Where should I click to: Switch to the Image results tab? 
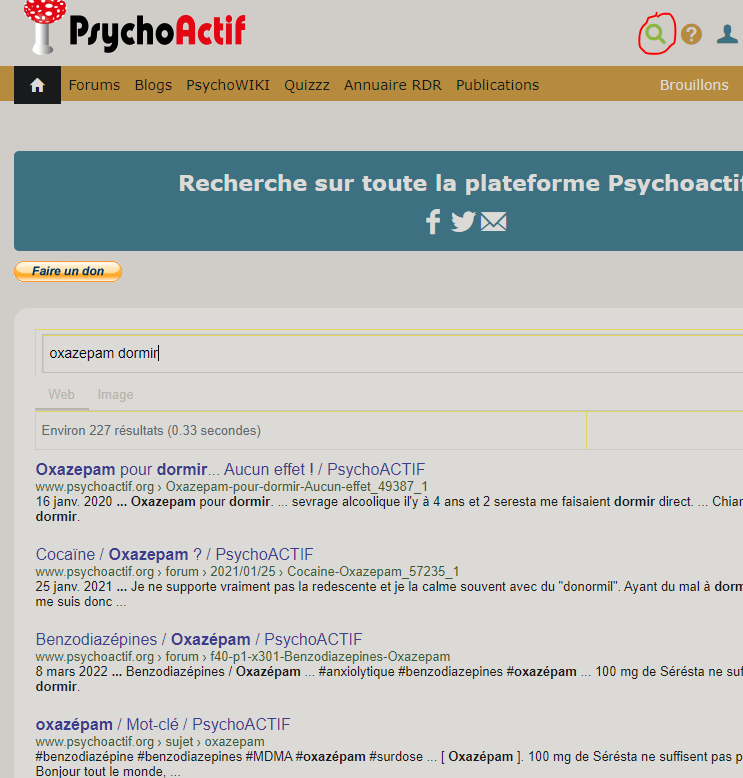tap(115, 395)
